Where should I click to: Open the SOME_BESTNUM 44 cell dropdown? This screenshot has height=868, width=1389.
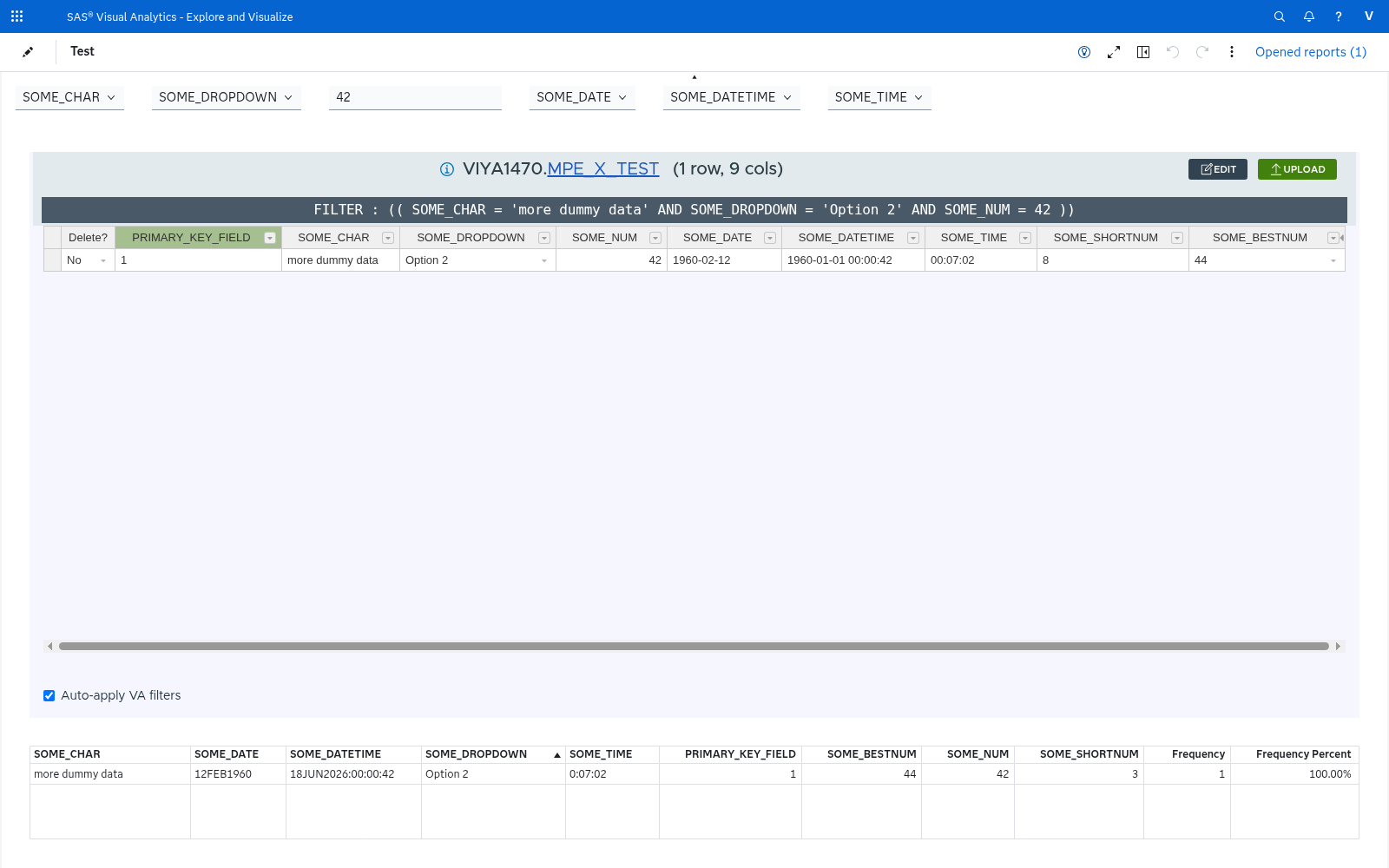point(1333,260)
